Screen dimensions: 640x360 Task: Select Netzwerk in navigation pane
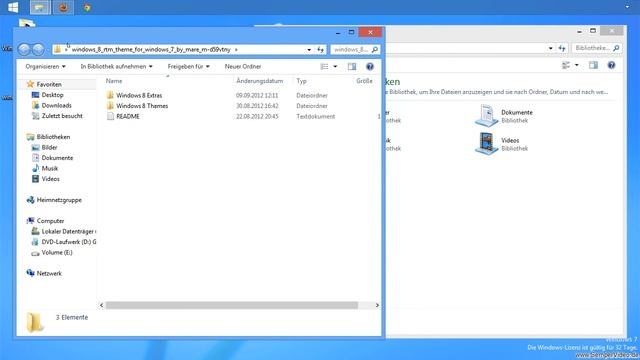[x=49, y=273]
